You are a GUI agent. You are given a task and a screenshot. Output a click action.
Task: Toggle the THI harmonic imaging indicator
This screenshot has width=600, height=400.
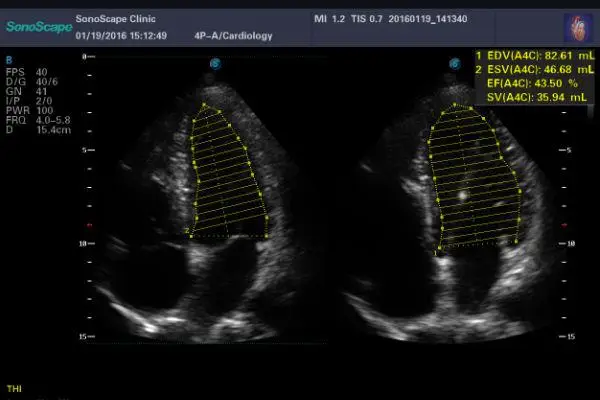[14, 387]
